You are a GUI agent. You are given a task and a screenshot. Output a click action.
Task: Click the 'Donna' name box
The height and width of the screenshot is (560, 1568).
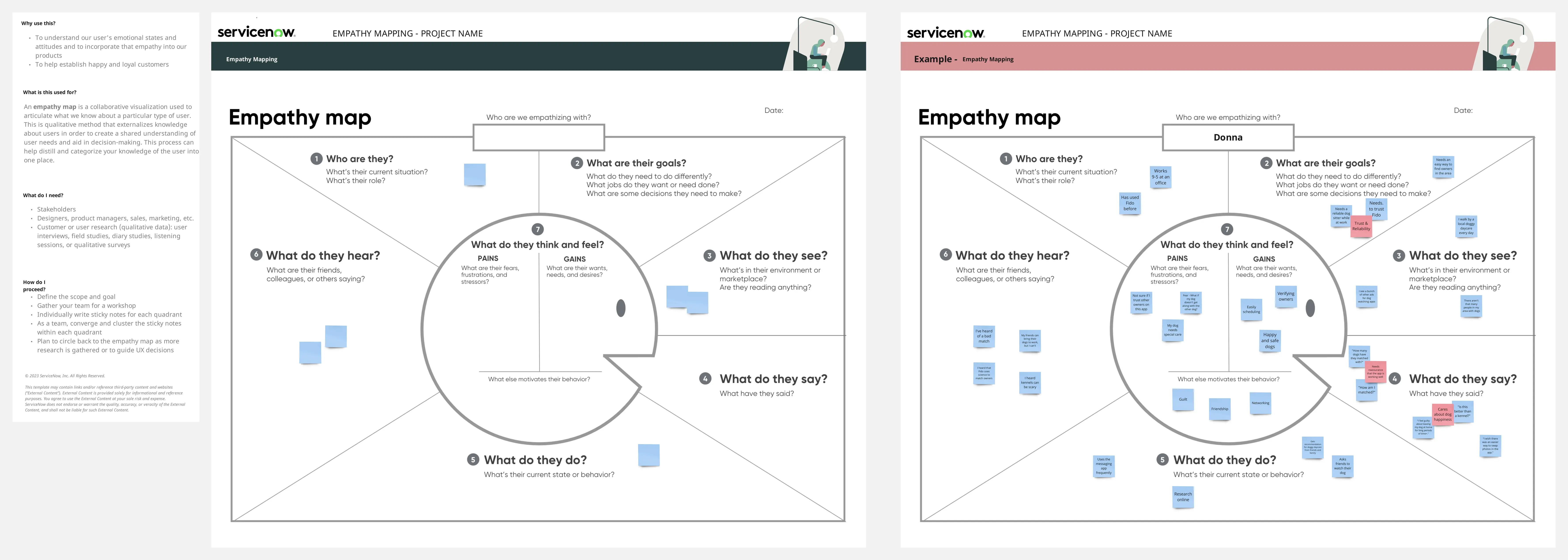pyautogui.click(x=1228, y=138)
